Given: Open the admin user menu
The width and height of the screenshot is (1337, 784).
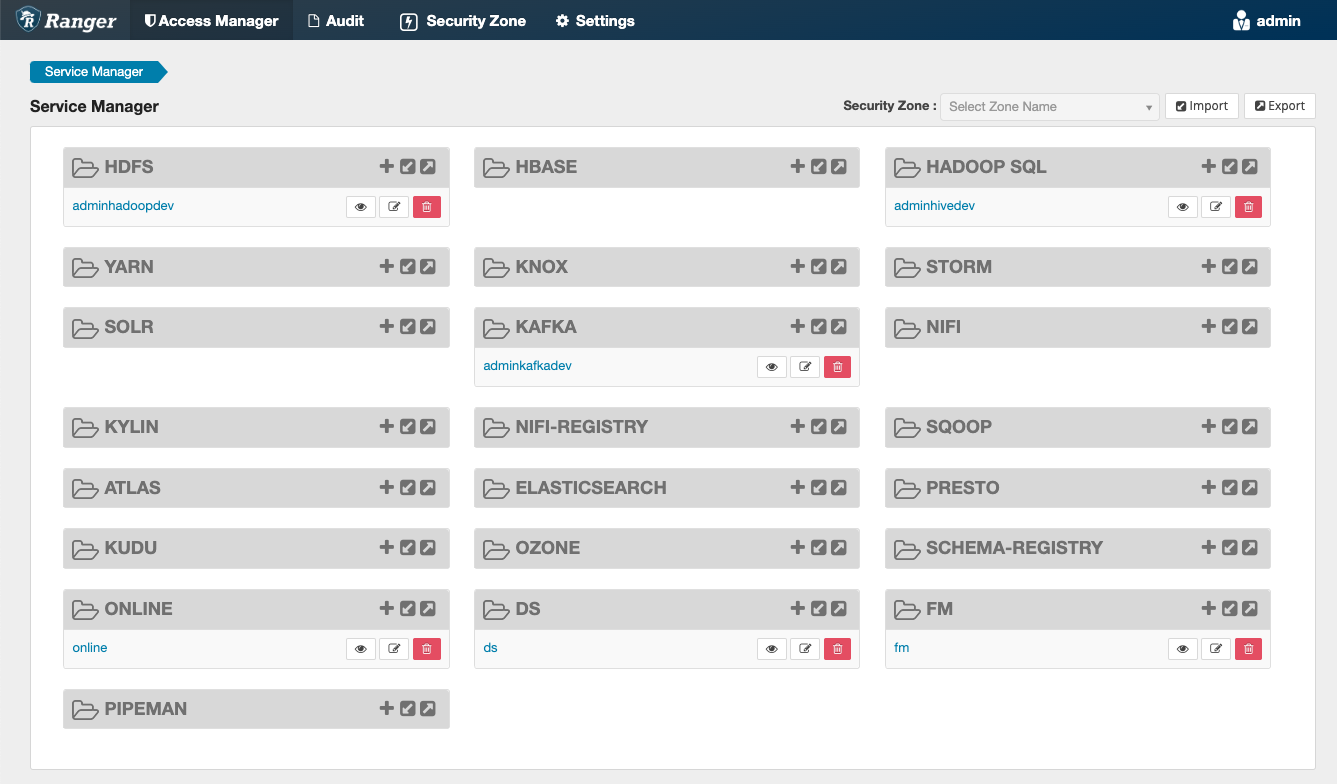Looking at the screenshot, I should [1267, 20].
